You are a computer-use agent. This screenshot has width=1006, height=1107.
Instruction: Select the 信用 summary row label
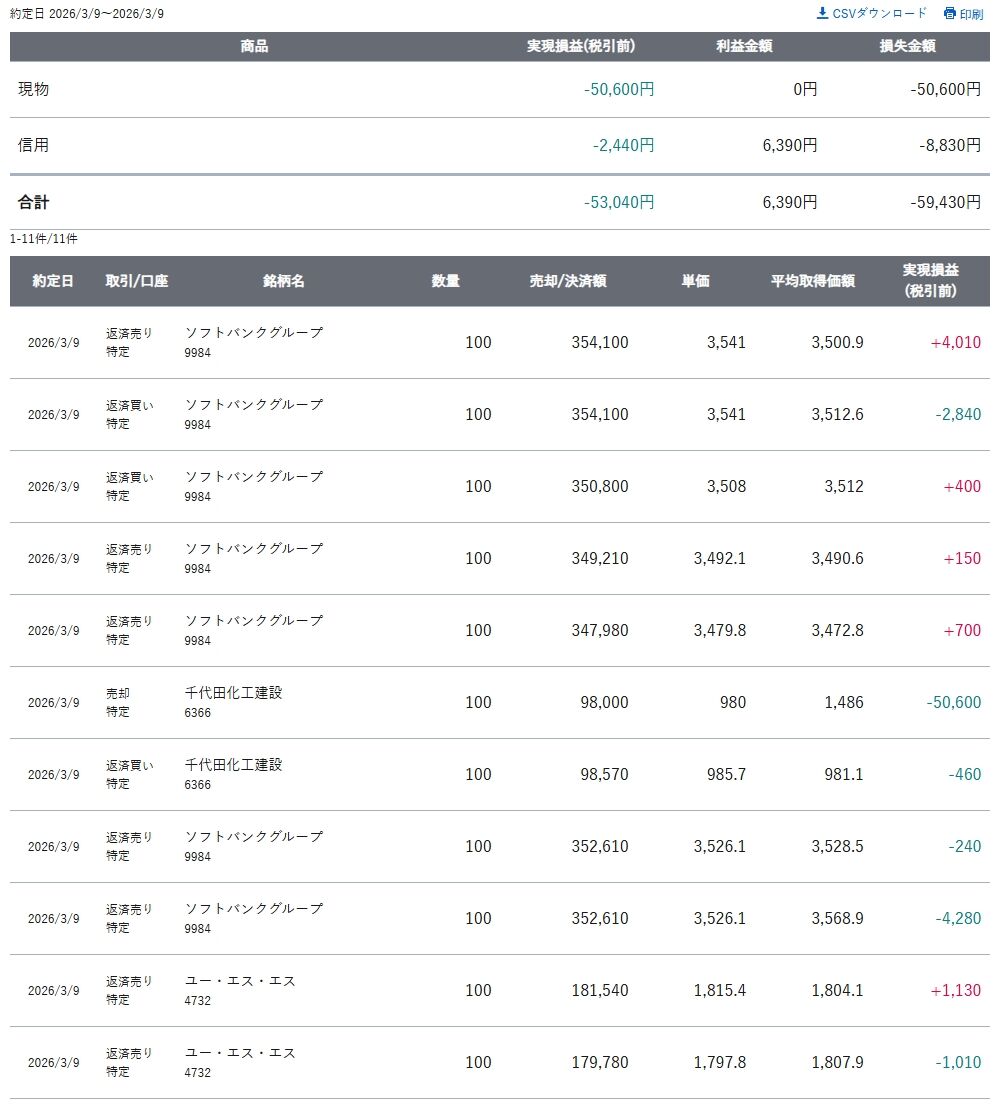33,145
